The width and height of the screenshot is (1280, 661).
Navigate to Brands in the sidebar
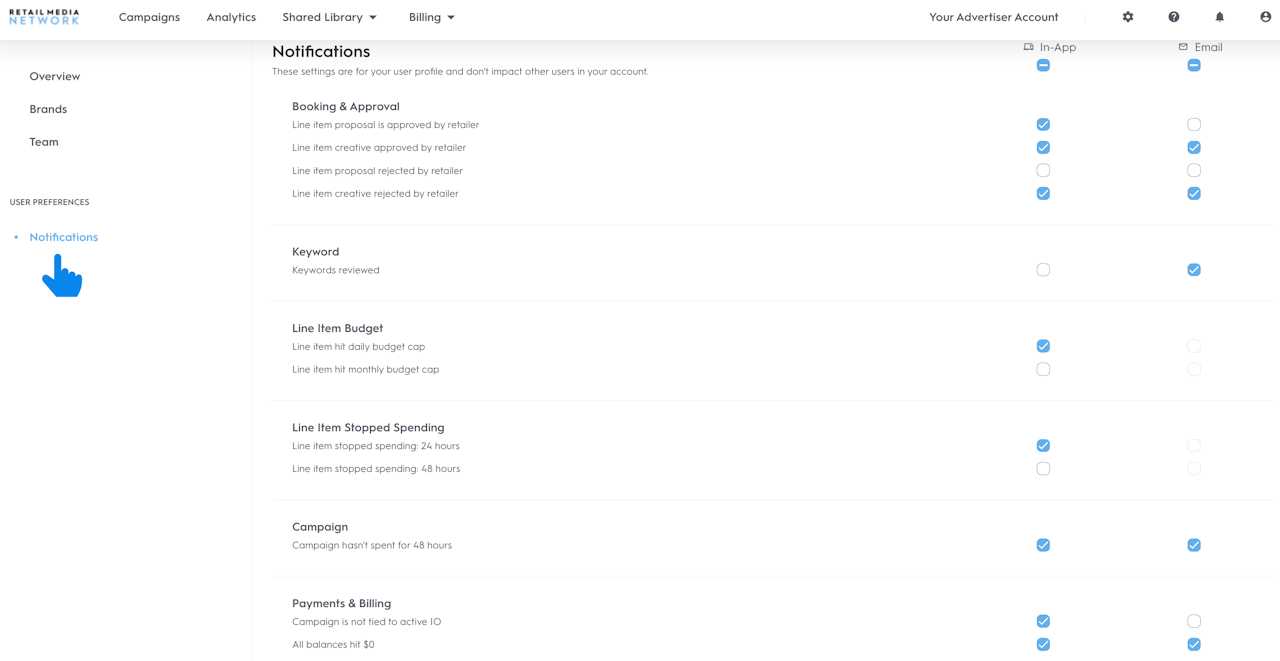tap(48, 109)
